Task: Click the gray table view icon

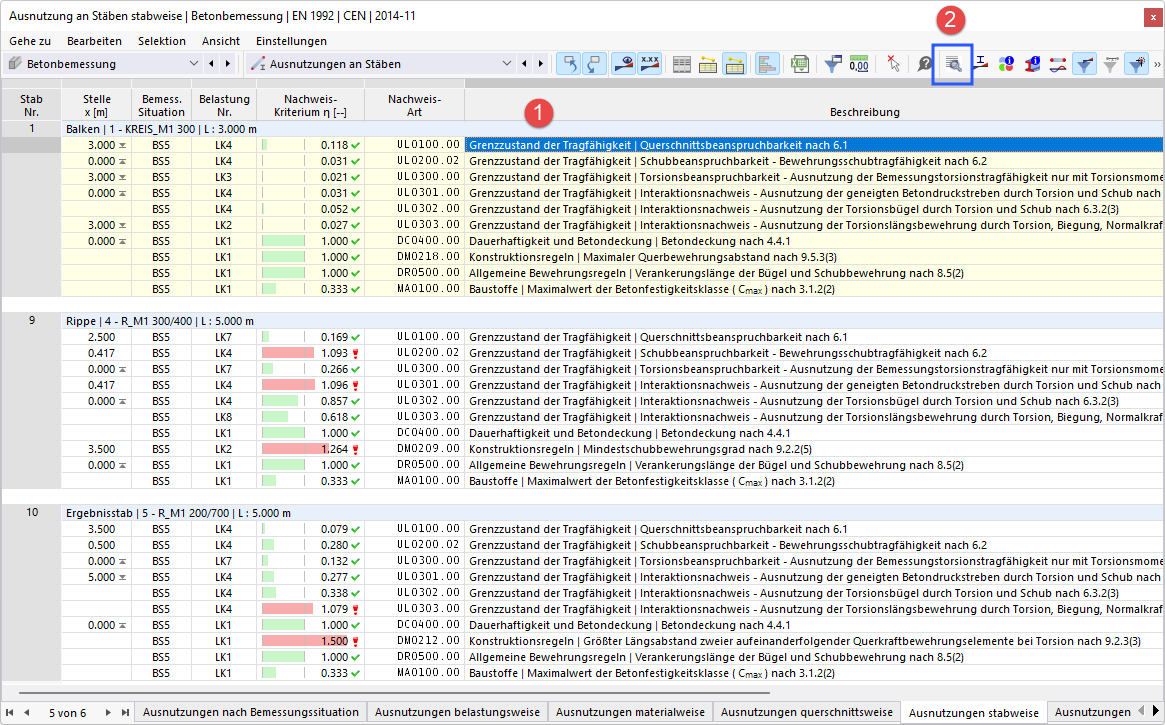Action: pyautogui.click(x=681, y=65)
